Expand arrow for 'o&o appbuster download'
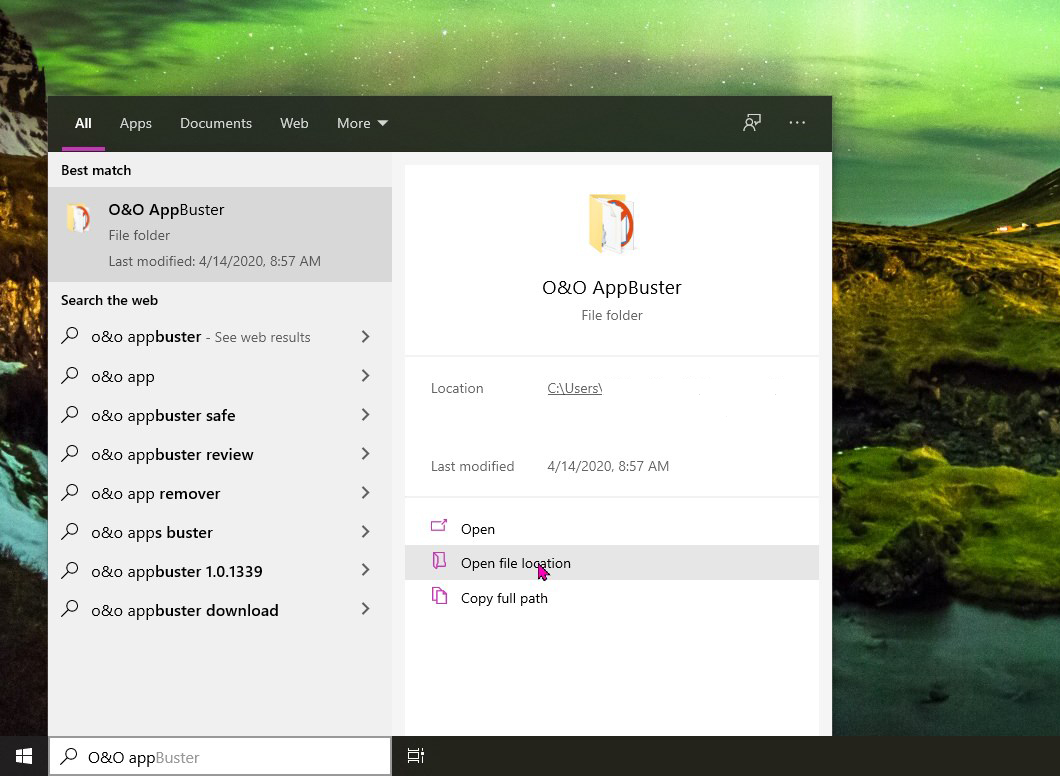1060x776 pixels. [365, 610]
